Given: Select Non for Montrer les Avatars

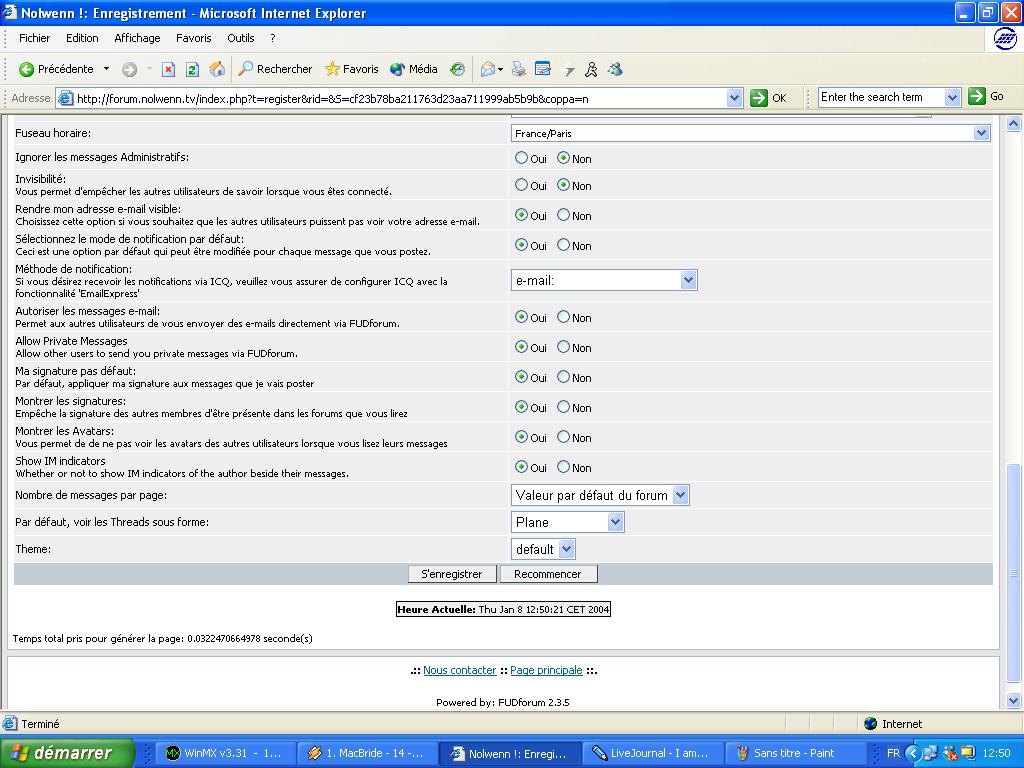Looking at the screenshot, I should [564, 437].
